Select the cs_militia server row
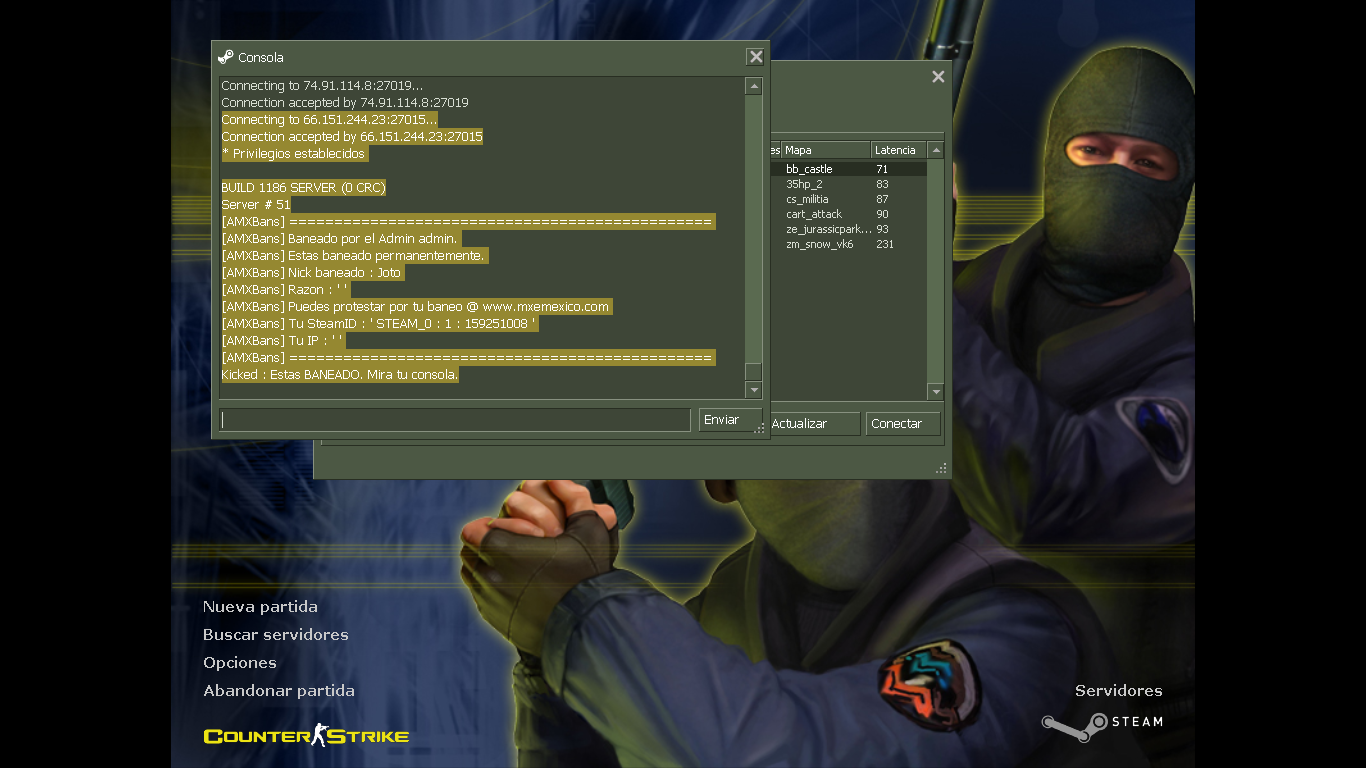Image resolution: width=1366 pixels, height=768 pixels. click(848, 199)
